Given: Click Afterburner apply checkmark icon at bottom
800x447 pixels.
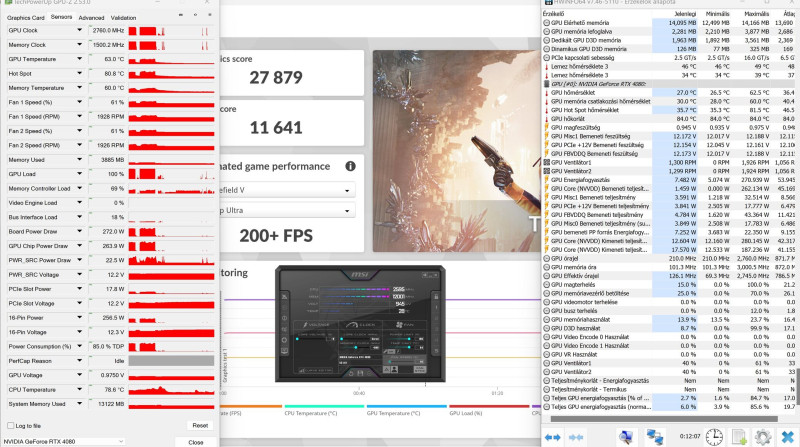Looking at the screenshot, I should (x=369, y=373).
